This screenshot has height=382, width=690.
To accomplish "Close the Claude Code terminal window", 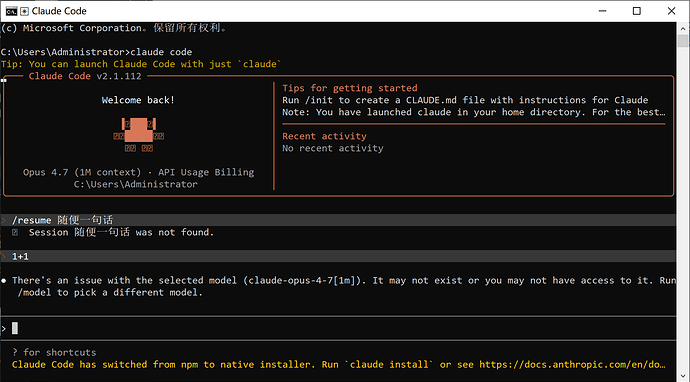I will coord(672,11).
